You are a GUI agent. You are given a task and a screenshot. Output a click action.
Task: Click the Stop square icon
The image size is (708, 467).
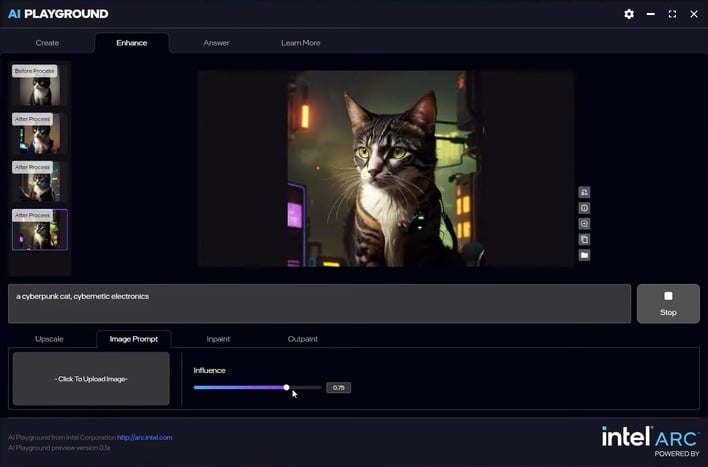tap(668, 296)
